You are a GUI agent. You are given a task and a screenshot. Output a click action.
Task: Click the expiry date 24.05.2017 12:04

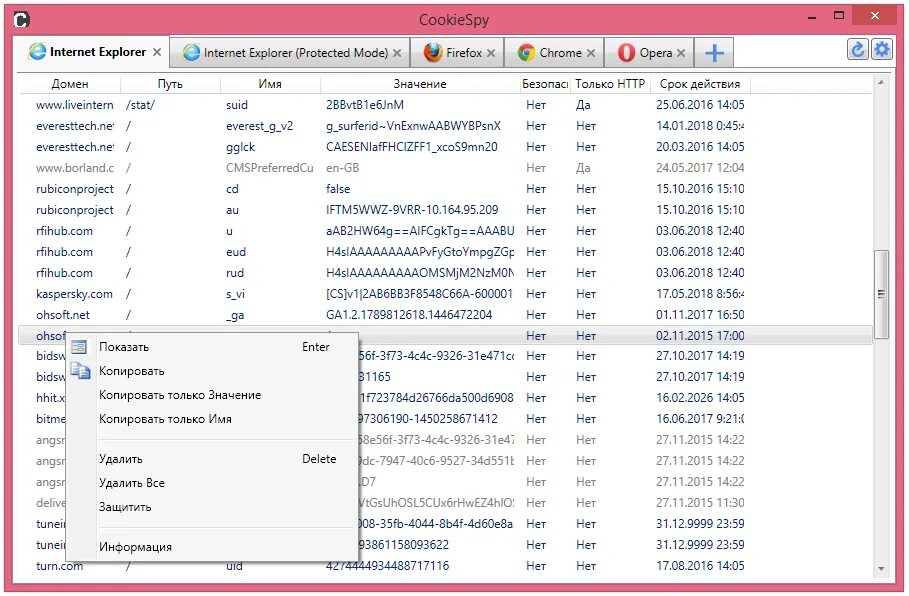click(x=700, y=168)
